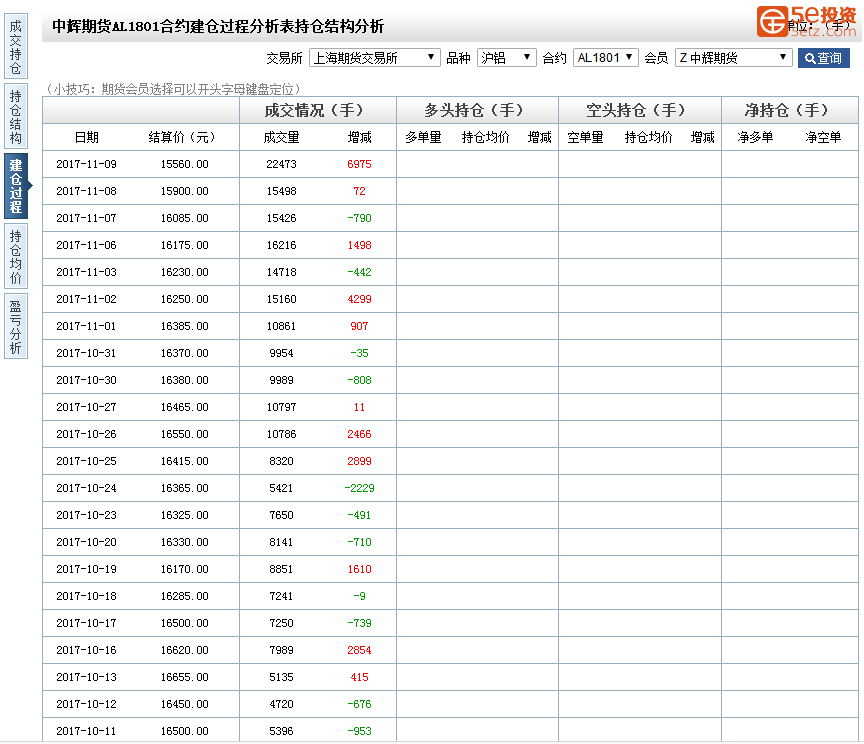Select the 2017-10-11 date cell
Screen dimensions: 864x744
click(87, 731)
